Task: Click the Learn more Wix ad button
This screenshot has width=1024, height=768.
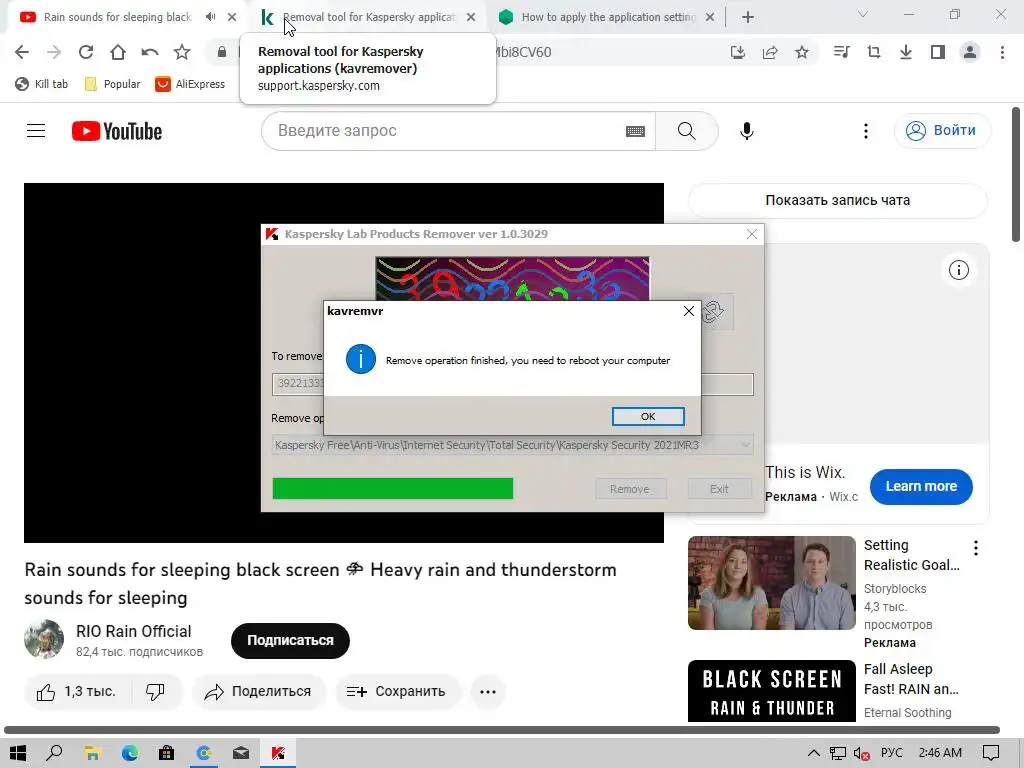Action: point(921,487)
